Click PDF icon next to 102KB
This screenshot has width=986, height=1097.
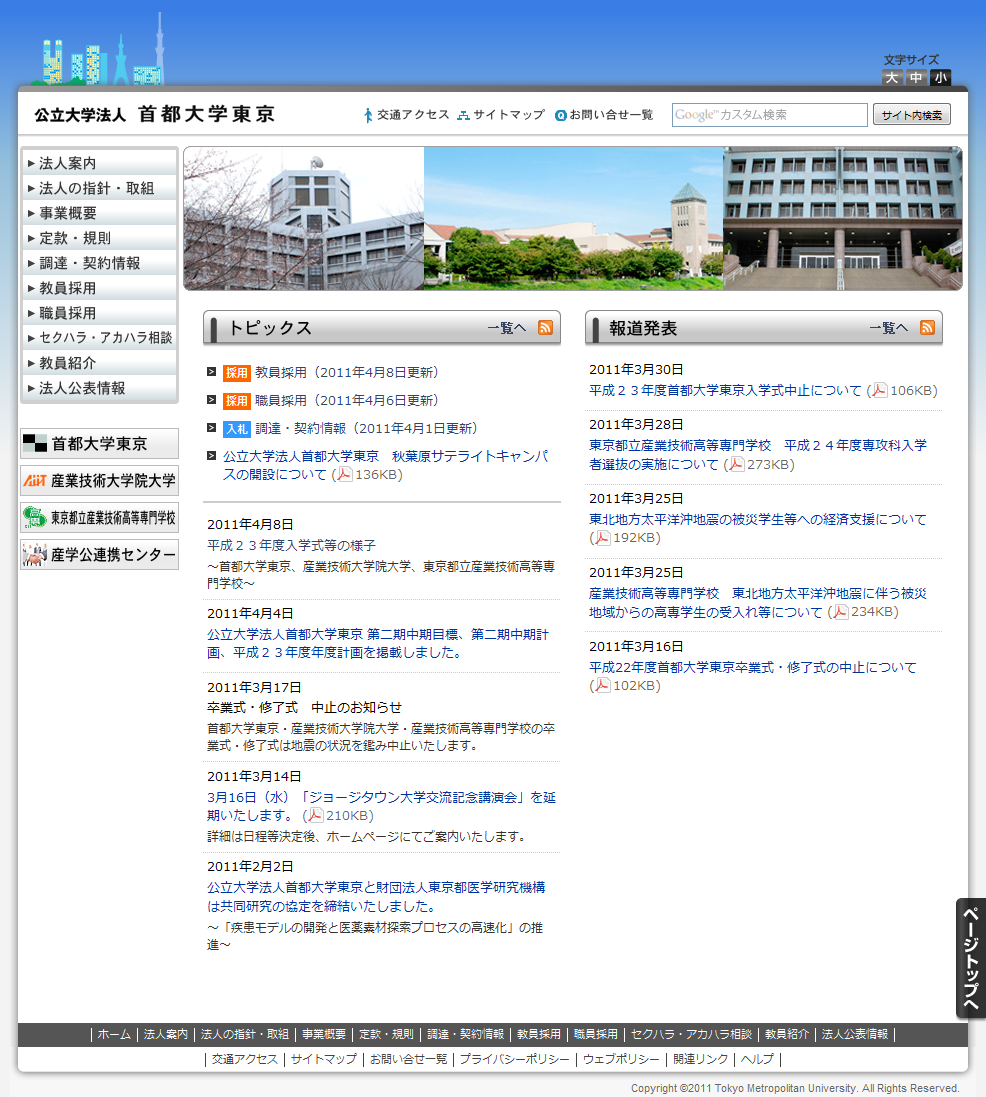pos(602,686)
